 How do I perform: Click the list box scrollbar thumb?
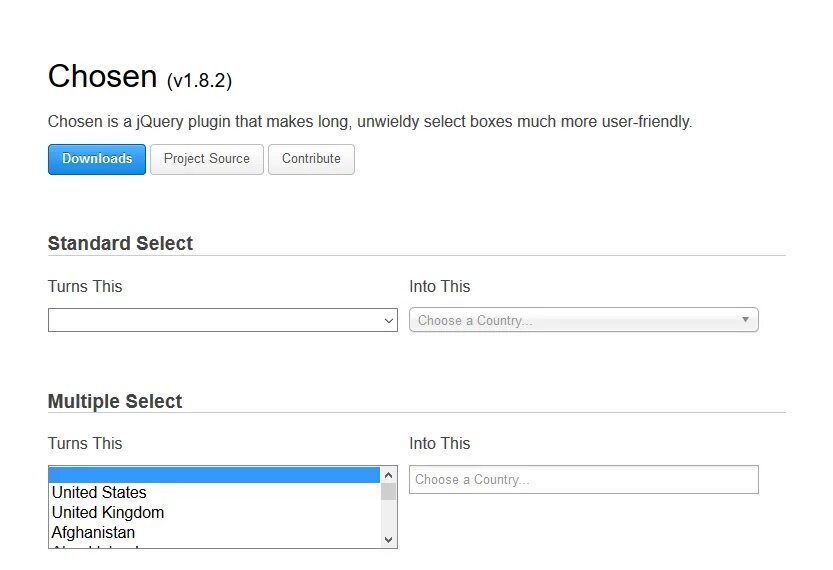click(x=389, y=491)
